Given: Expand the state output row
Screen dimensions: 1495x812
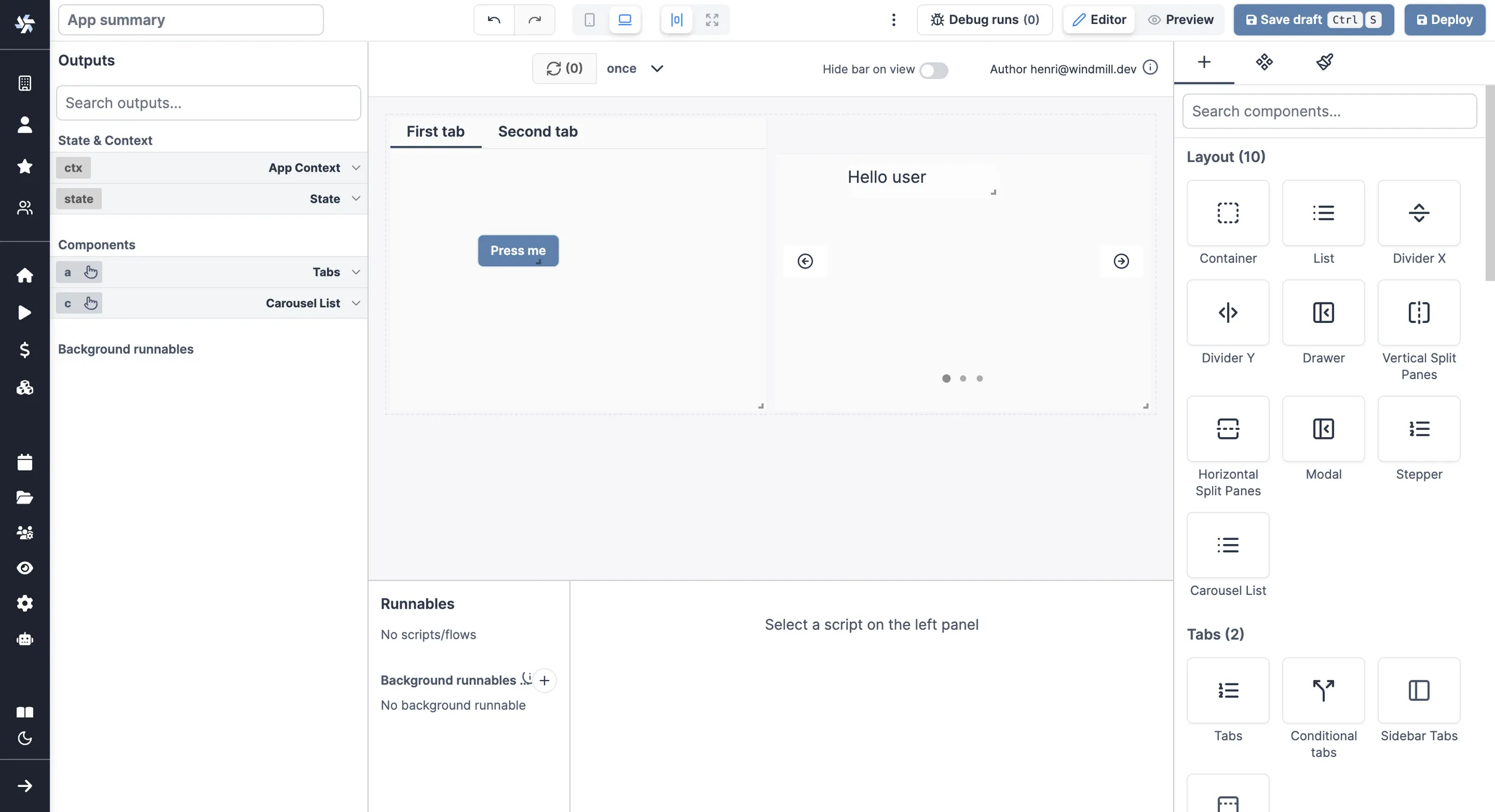Looking at the screenshot, I should (355, 199).
